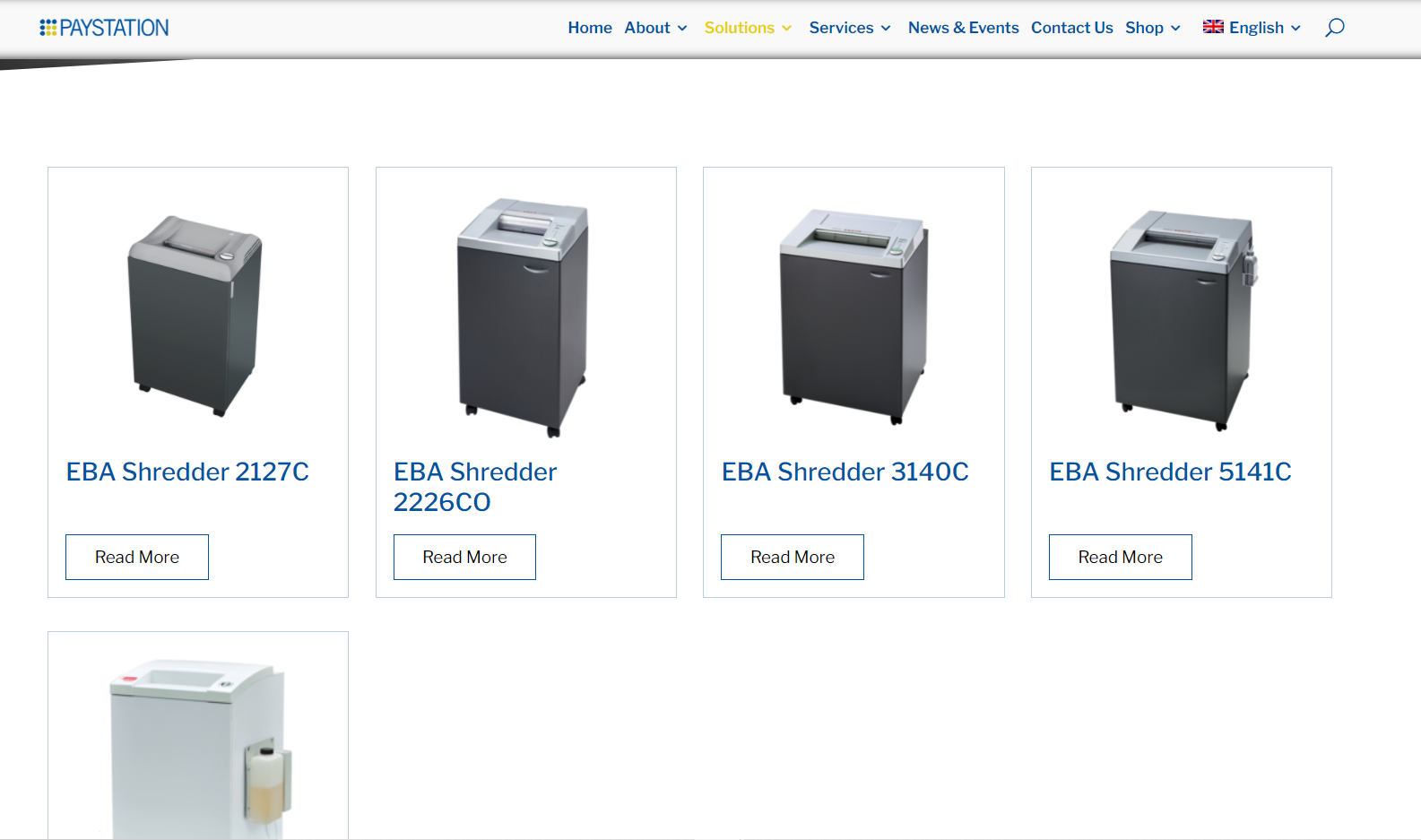The image size is (1421, 840).
Task: View the white shredder product image
Action: click(x=200, y=749)
